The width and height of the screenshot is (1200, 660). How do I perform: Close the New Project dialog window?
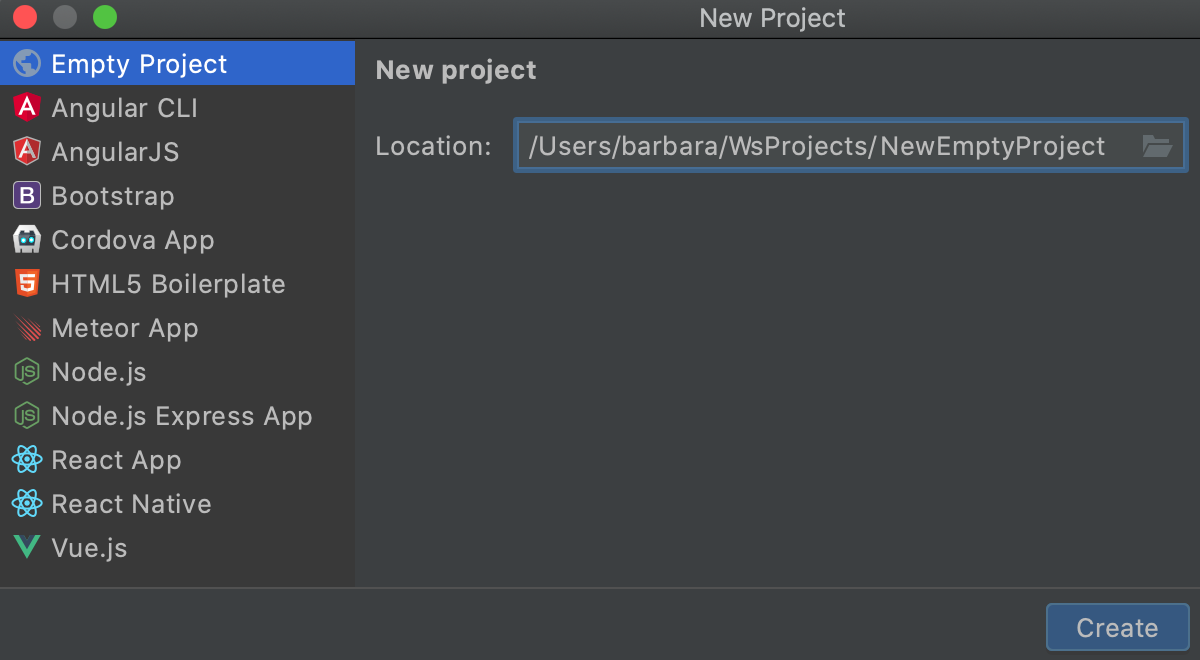click(25, 17)
